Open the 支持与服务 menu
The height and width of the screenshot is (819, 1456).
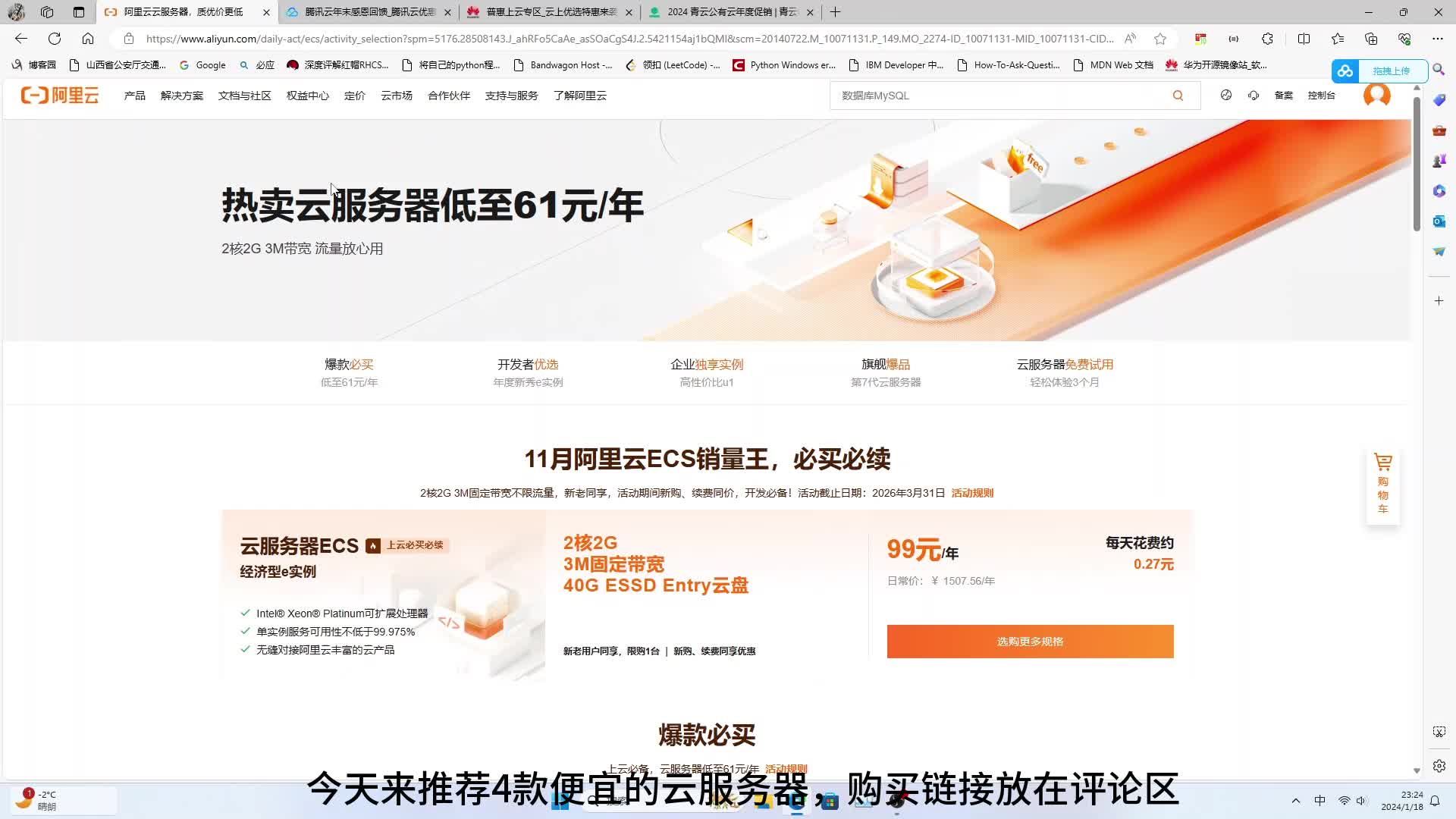click(512, 96)
